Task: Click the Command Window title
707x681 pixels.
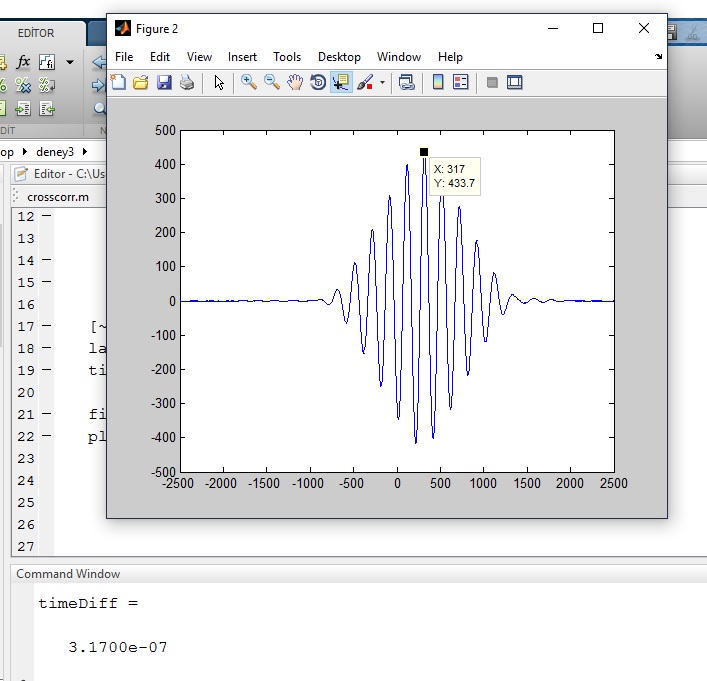Action: 68,574
